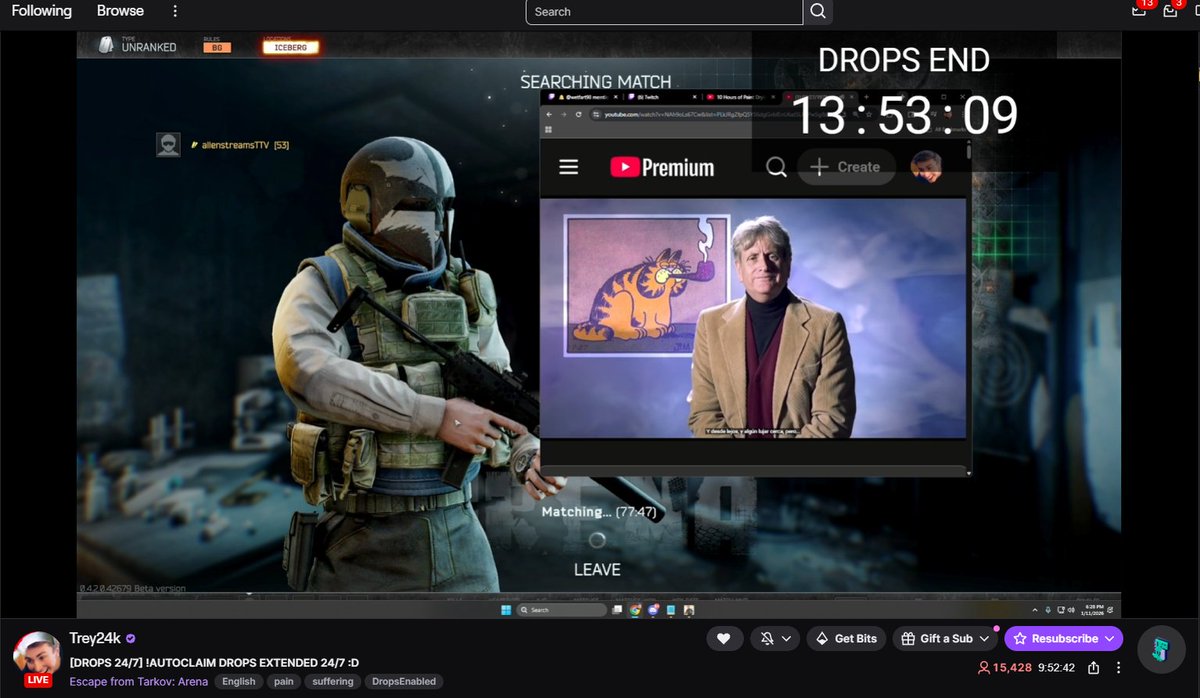Click the allenstreamsTTV player avatar
Screen dimensions: 1200x698
[x=168, y=145]
